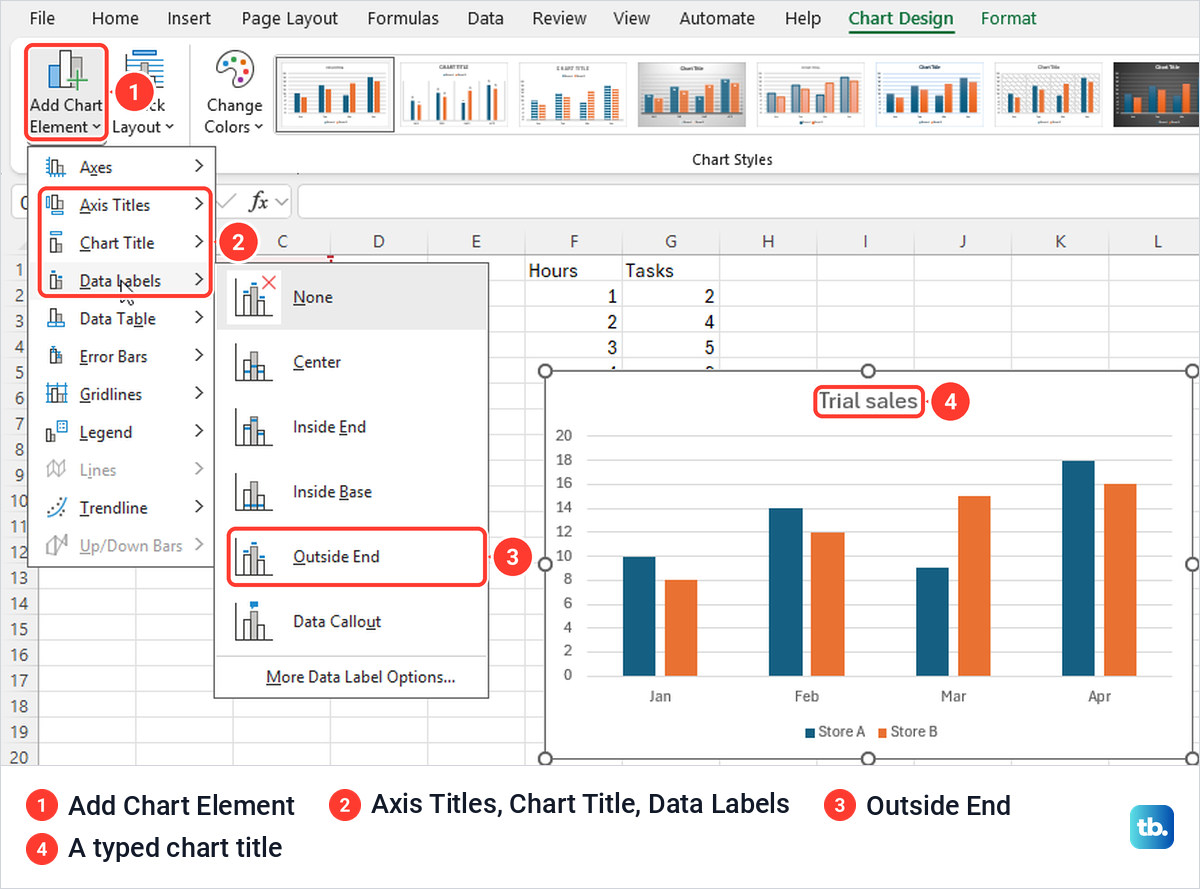The height and width of the screenshot is (889, 1200).
Task: Select column header H
Action: 767,241
